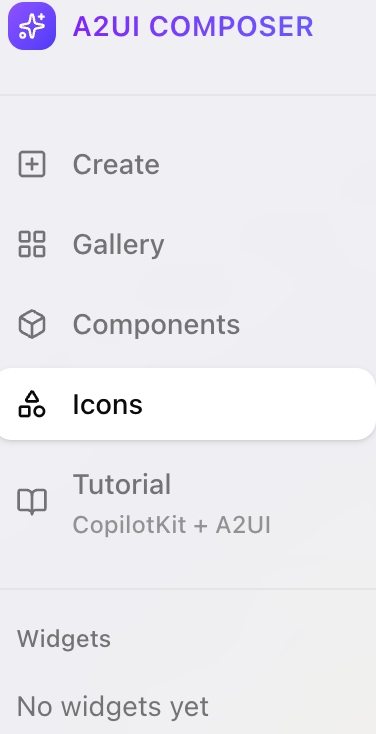Open the Create page from sidebar label
This screenshot has width=376, height=734.
click(116, 164)
